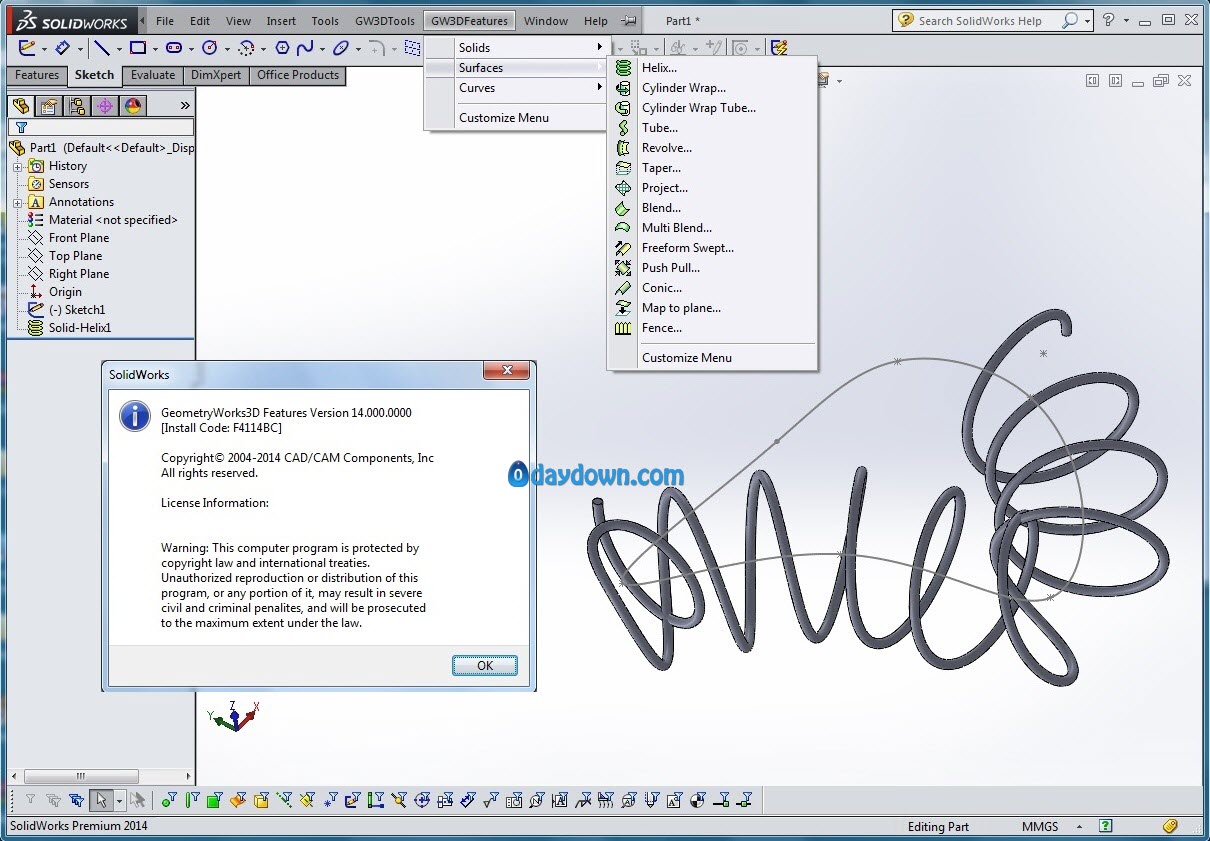Screen dimensions: 1210x841
Task: Choose Freeform Swept from Surfaces menu
Action: pyautogui.click(x=688, y=248)
